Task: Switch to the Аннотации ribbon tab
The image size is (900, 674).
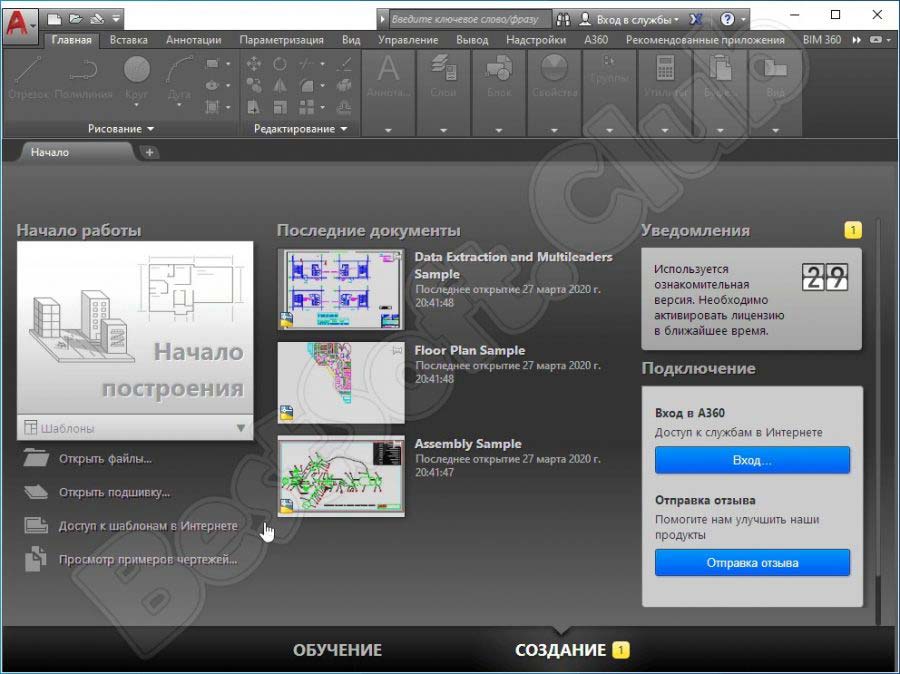Action: coord(193,40)
